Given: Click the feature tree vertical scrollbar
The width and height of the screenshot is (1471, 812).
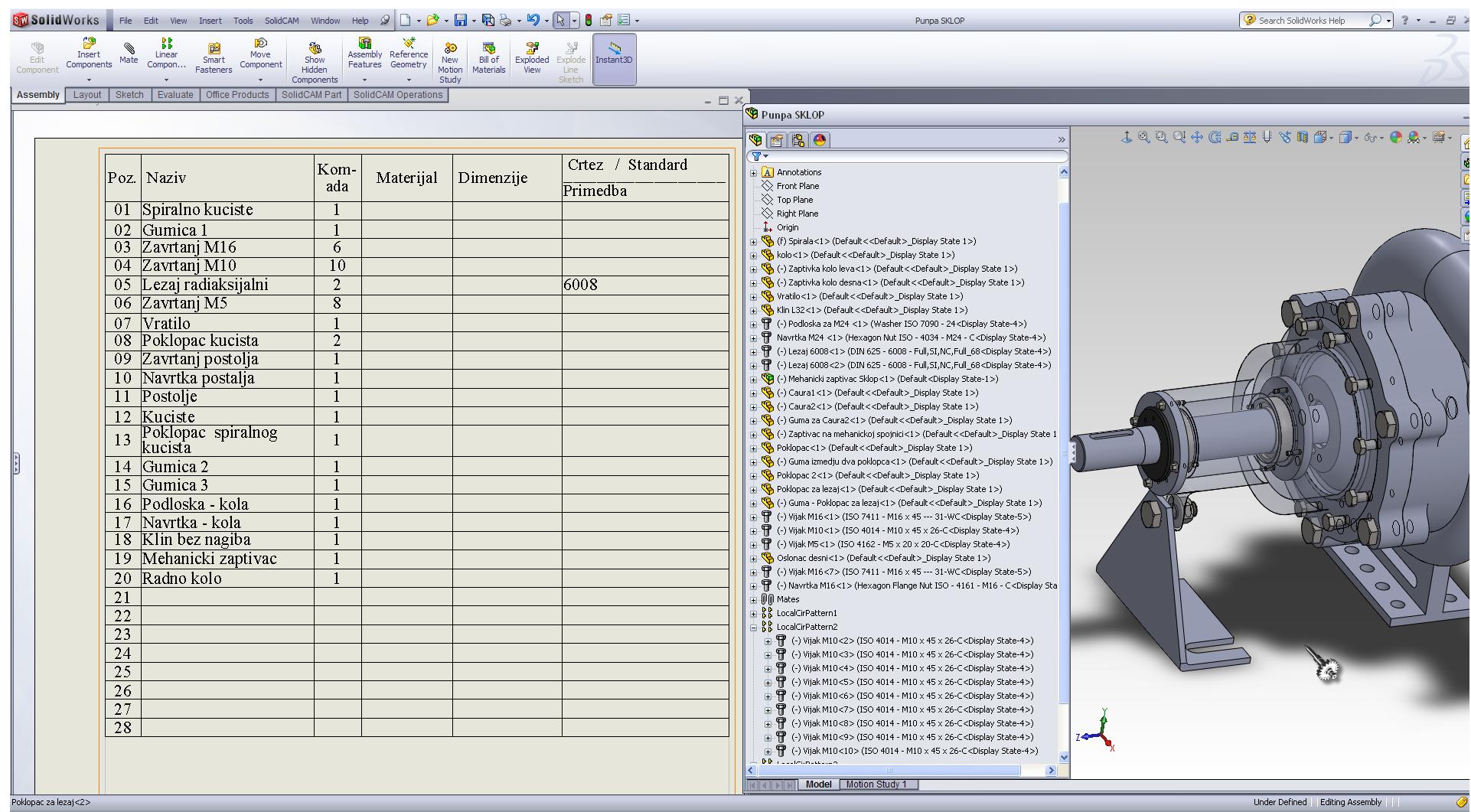Looking at the screenshot, I should [1063, 465].
